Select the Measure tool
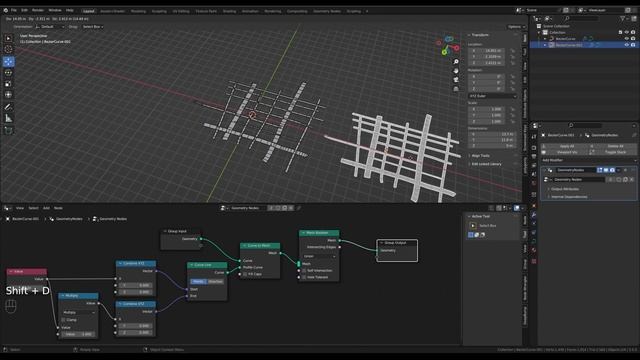The width and height of the screenshot is (640, 360). pos(8,118)
